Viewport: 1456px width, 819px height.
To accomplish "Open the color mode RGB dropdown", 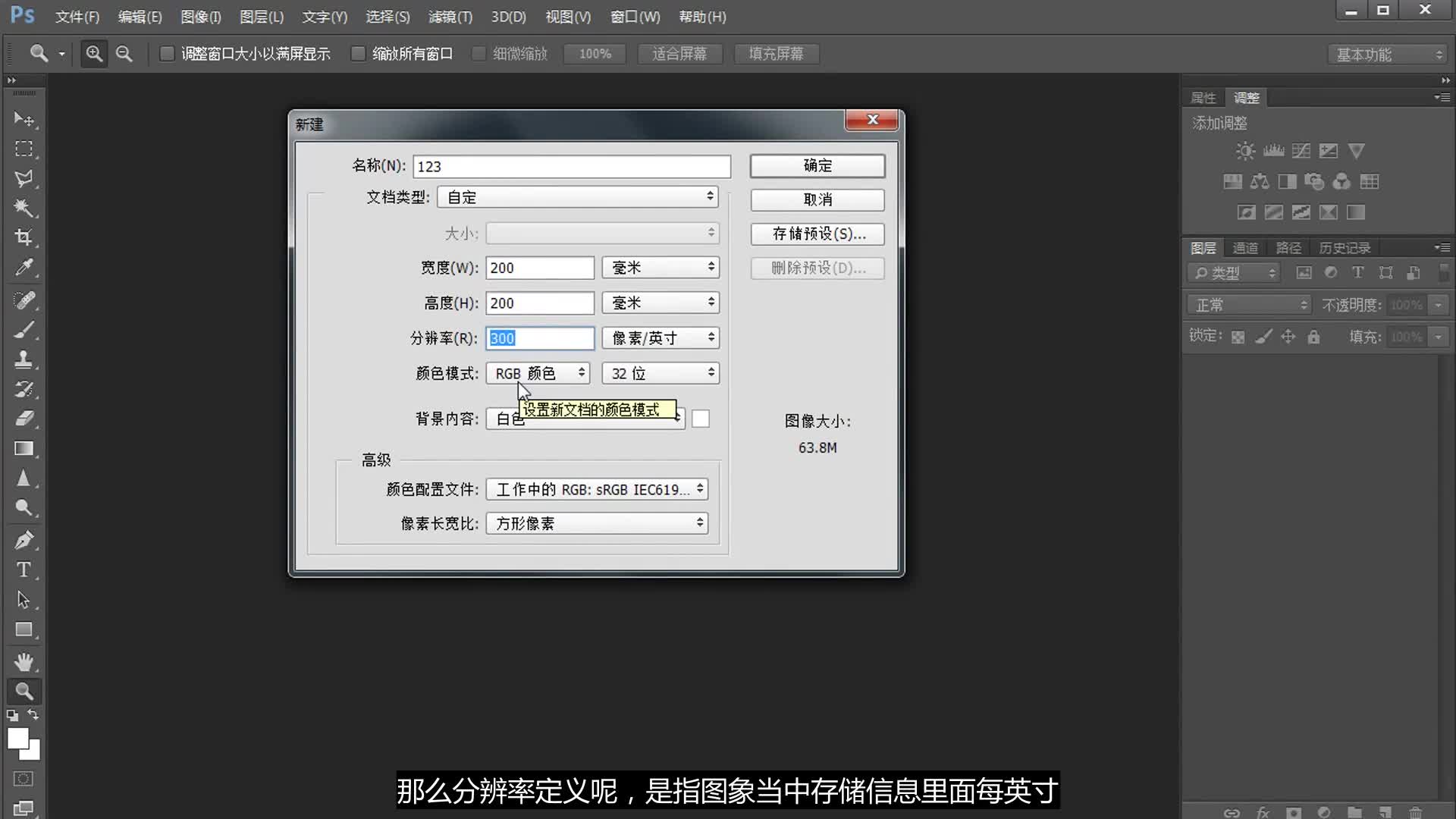I will (538, 373).
